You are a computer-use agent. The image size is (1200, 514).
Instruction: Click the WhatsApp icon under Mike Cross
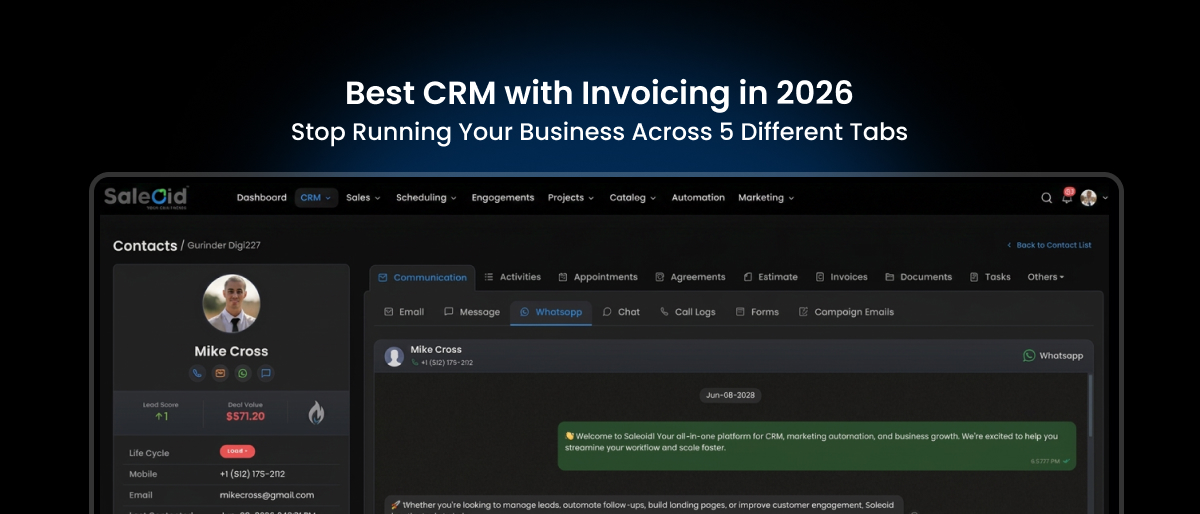pyautogui.click(x=243, y=373)
